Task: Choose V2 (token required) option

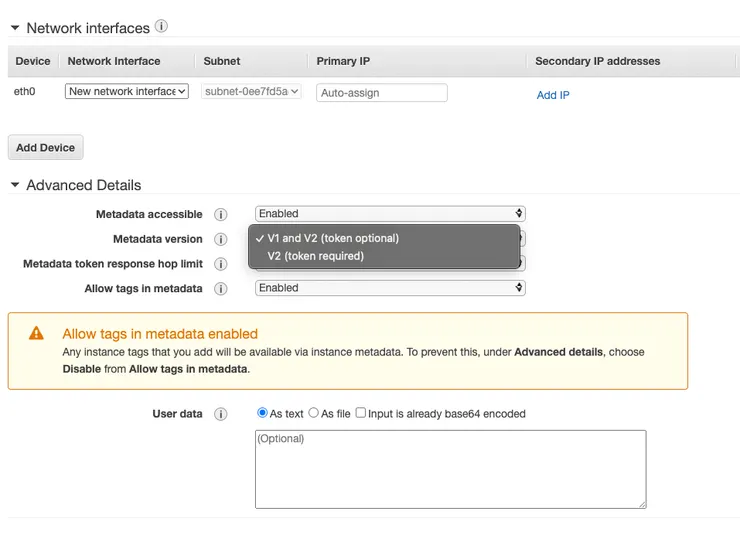Action: click(x=316, y=256)
